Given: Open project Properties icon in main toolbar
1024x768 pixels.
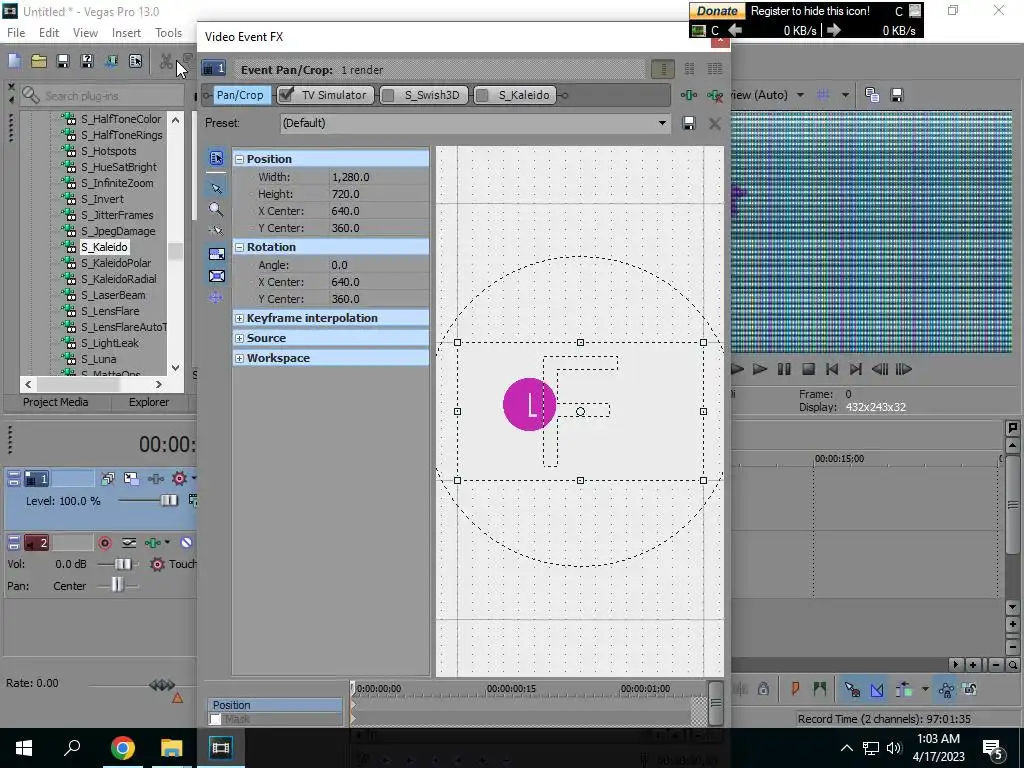Looking at the screenshot, I should pos(135,61).
